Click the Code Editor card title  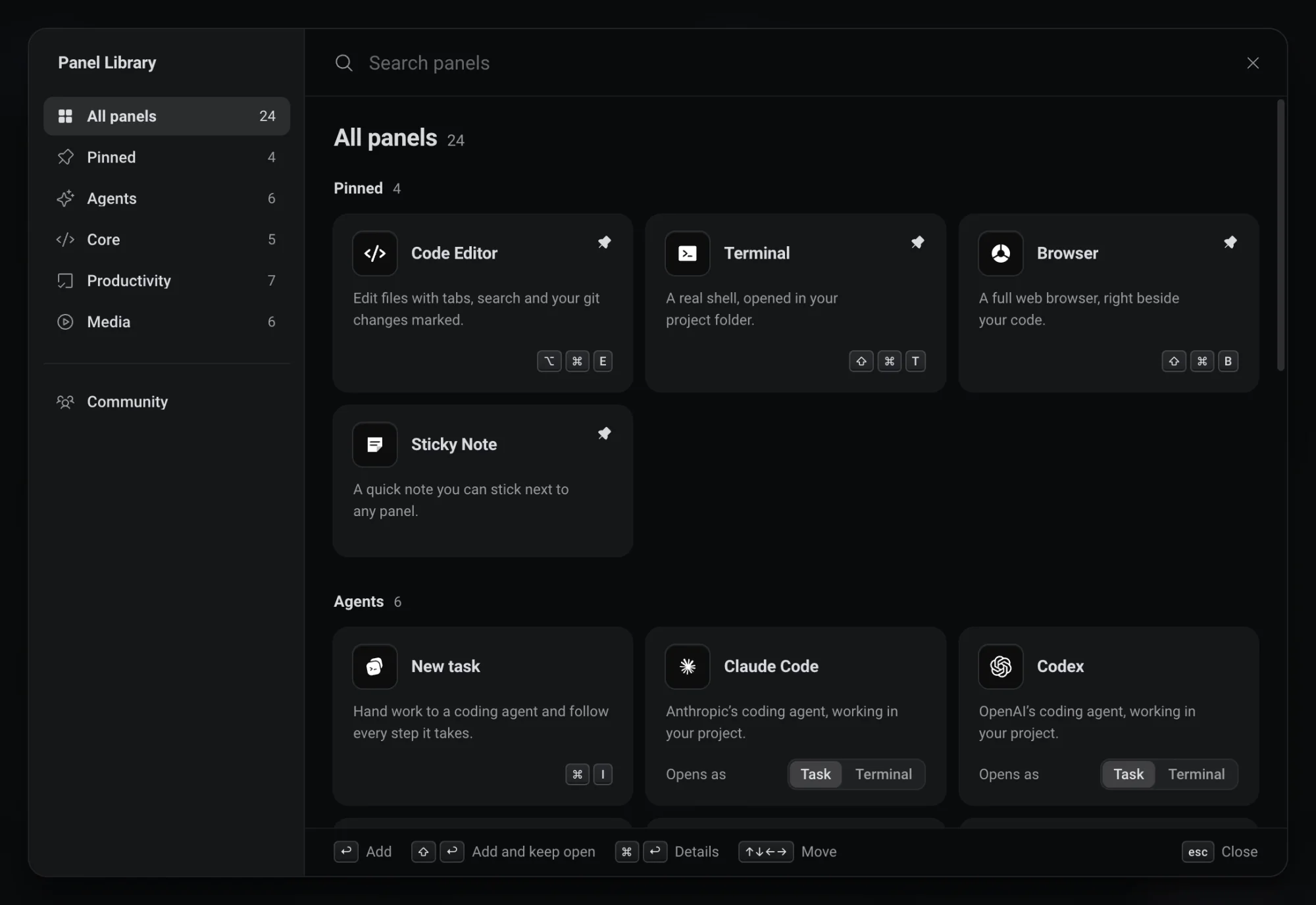pyautogui.click(x=454, y=253)
